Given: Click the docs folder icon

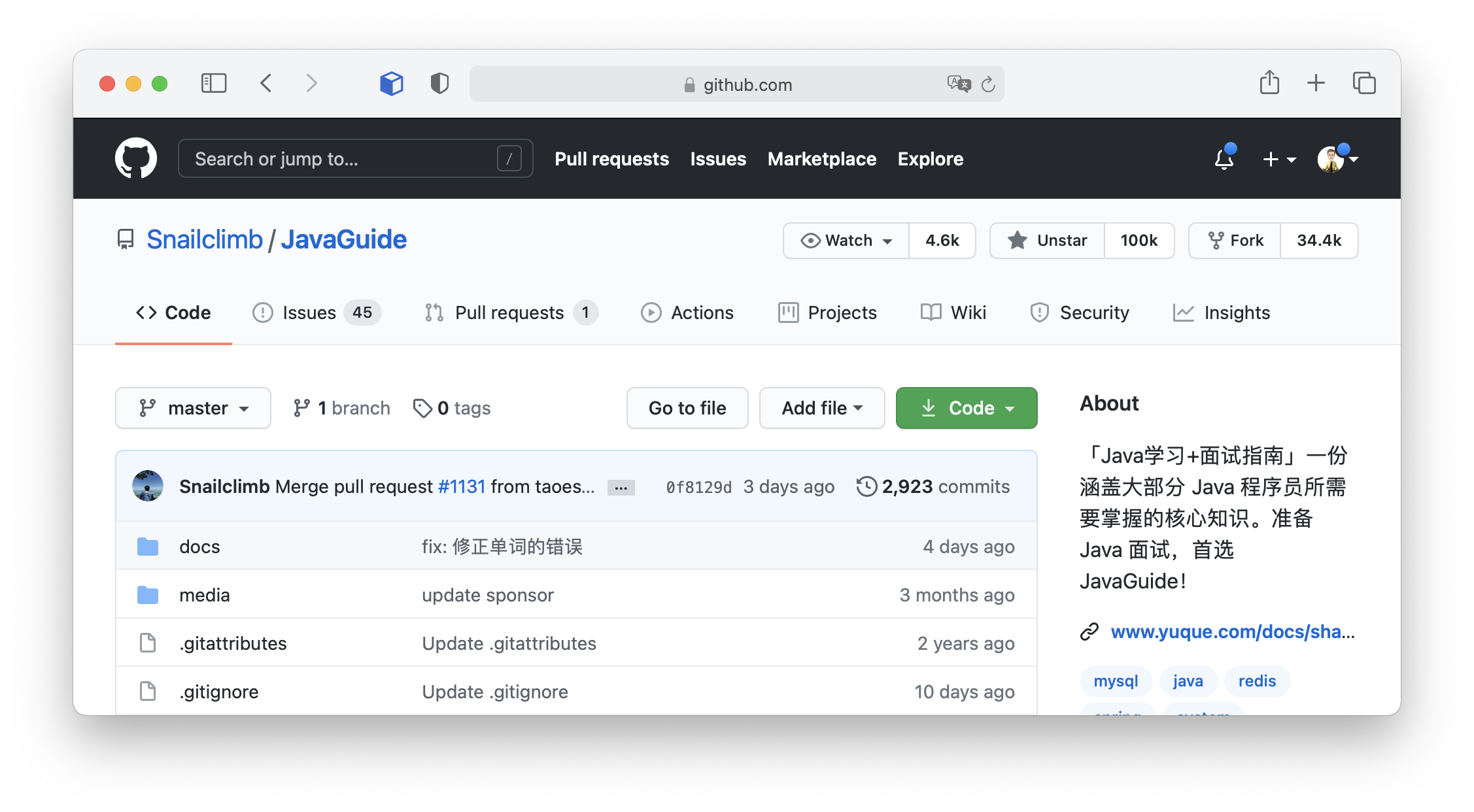Looking at the screenshot, I should [x=148, y=547].
